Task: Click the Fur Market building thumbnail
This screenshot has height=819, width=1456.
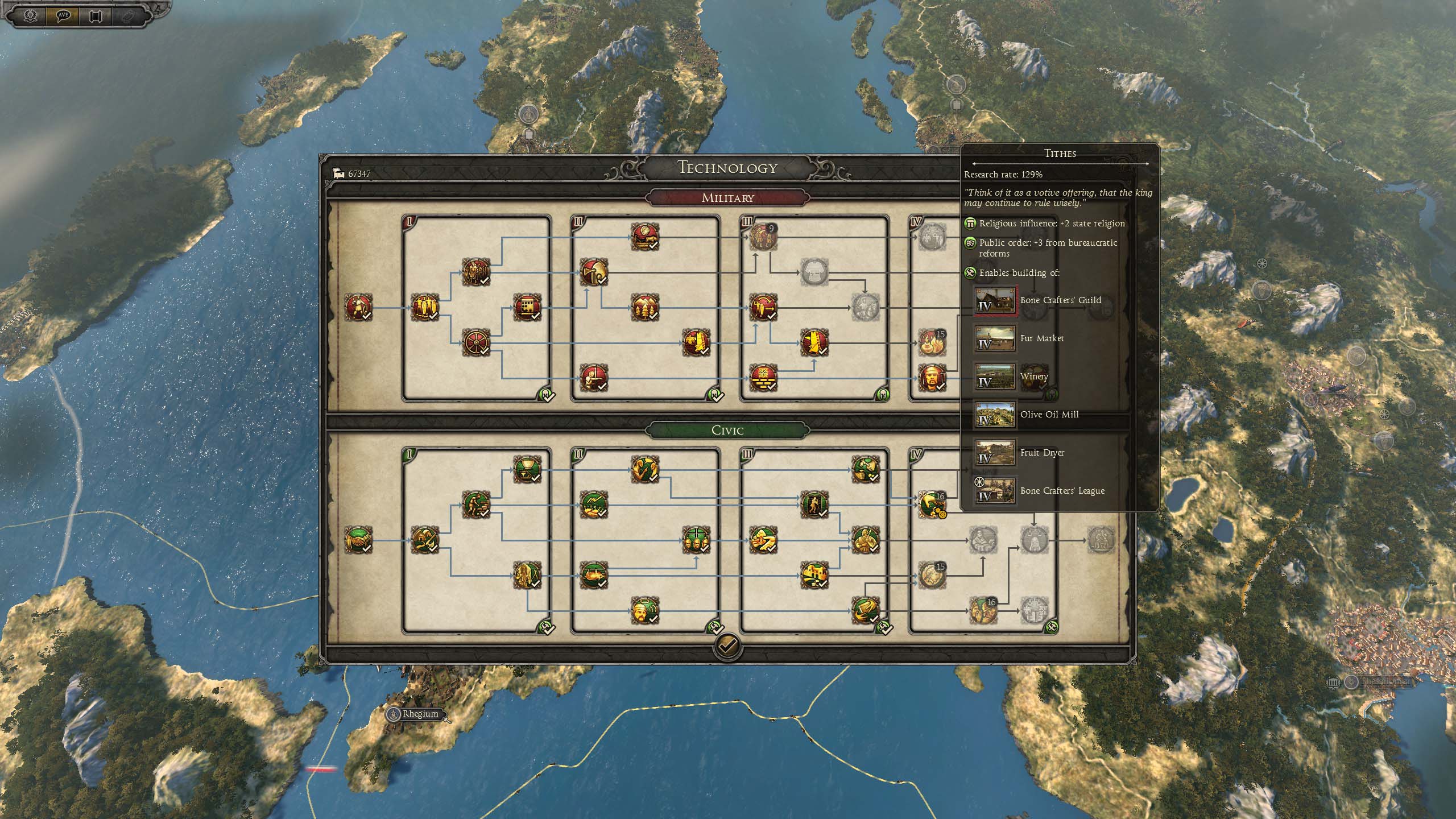Action: point(995,338)
